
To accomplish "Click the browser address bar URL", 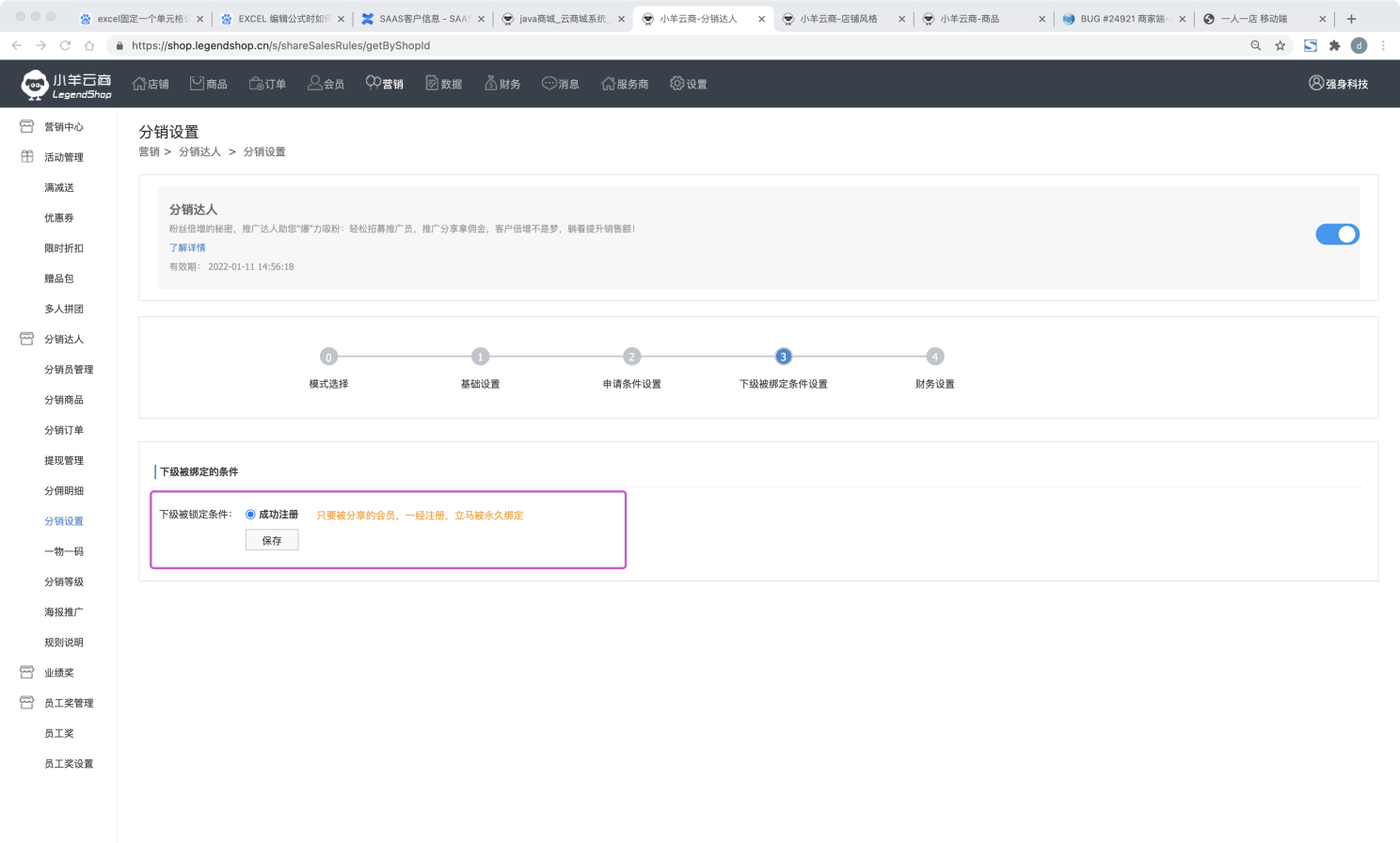I will point(280,45).
